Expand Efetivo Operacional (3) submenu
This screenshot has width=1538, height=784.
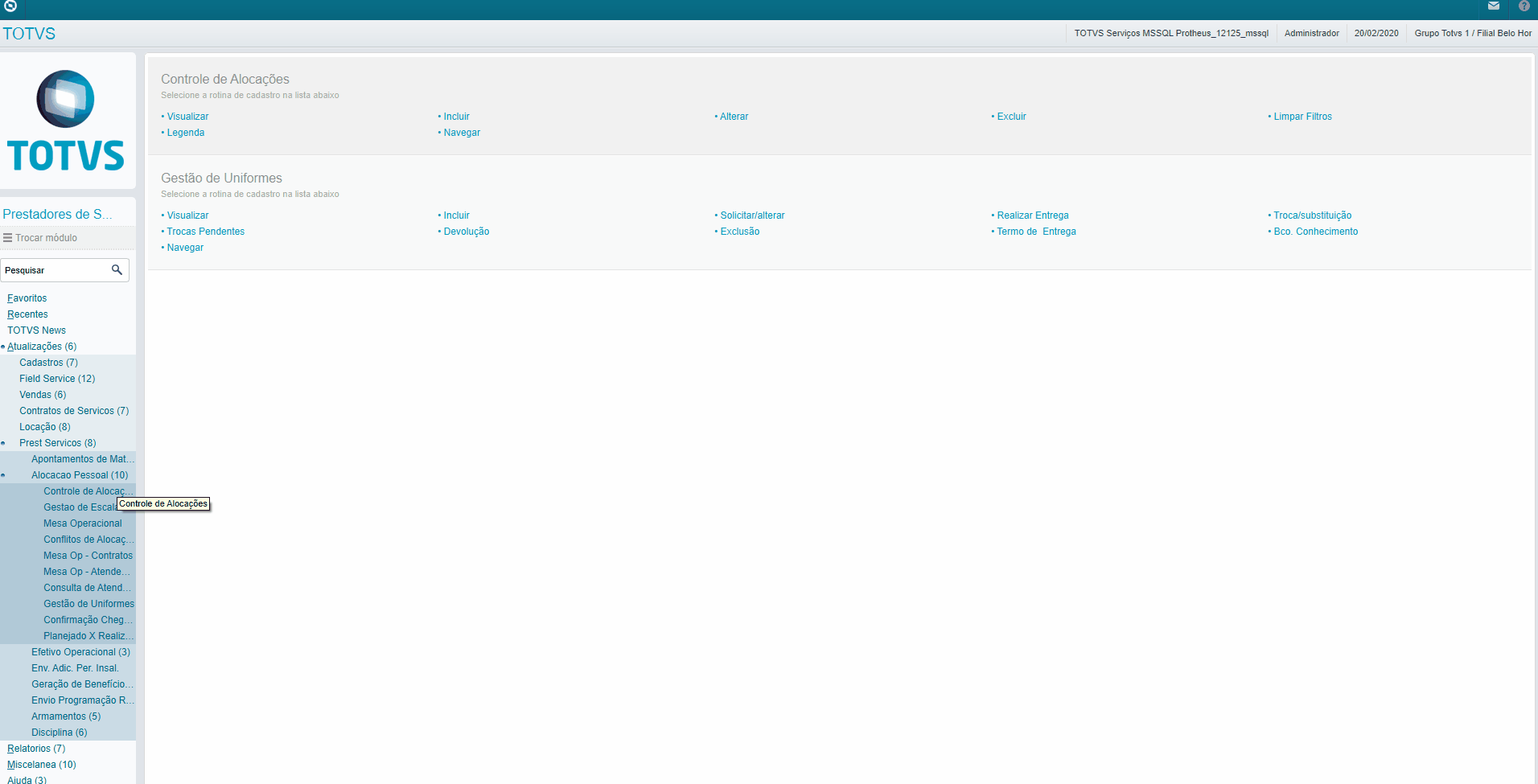pyautogui.click(x=80, y=652)
